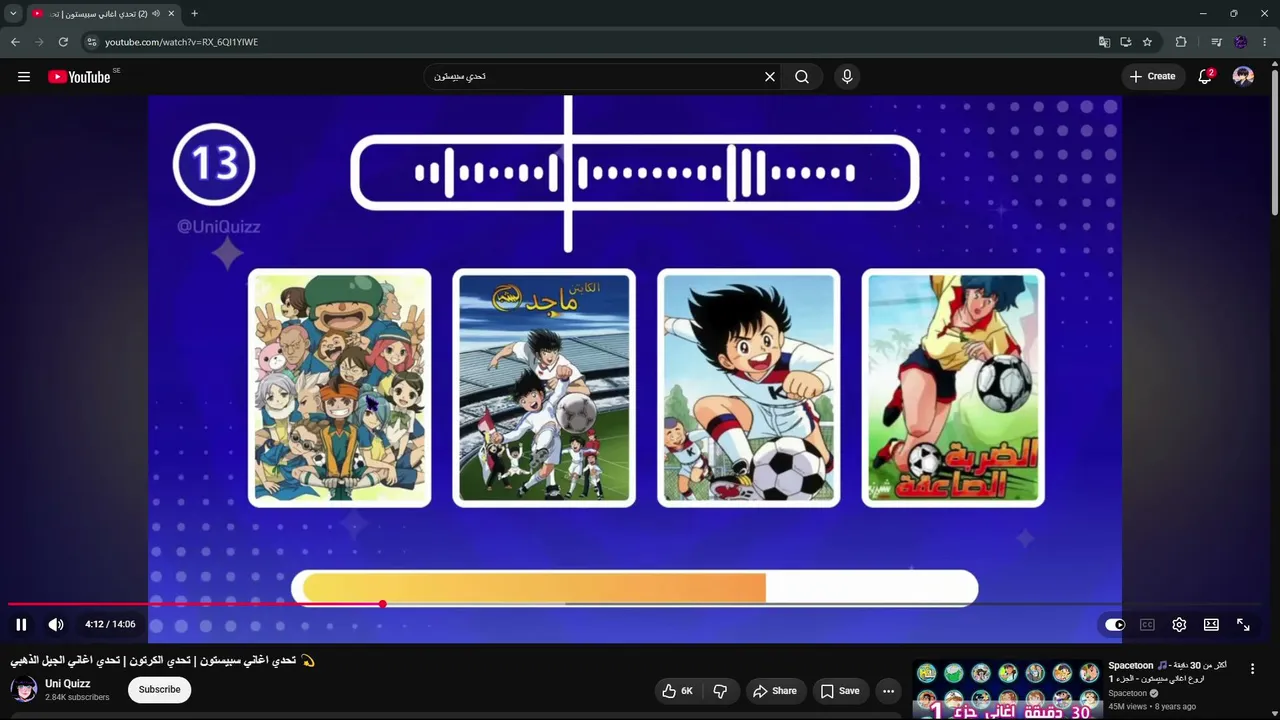The width and height of the screenshot is (1280, 720).
Task: Switch the player to theater mode
Action: [1211, 625]
